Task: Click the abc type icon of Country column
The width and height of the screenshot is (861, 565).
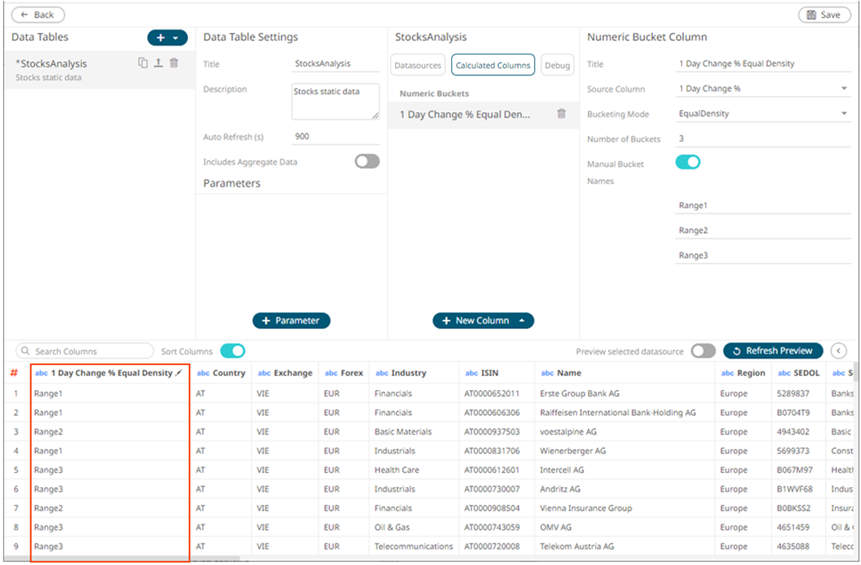Action: point(203,373)
